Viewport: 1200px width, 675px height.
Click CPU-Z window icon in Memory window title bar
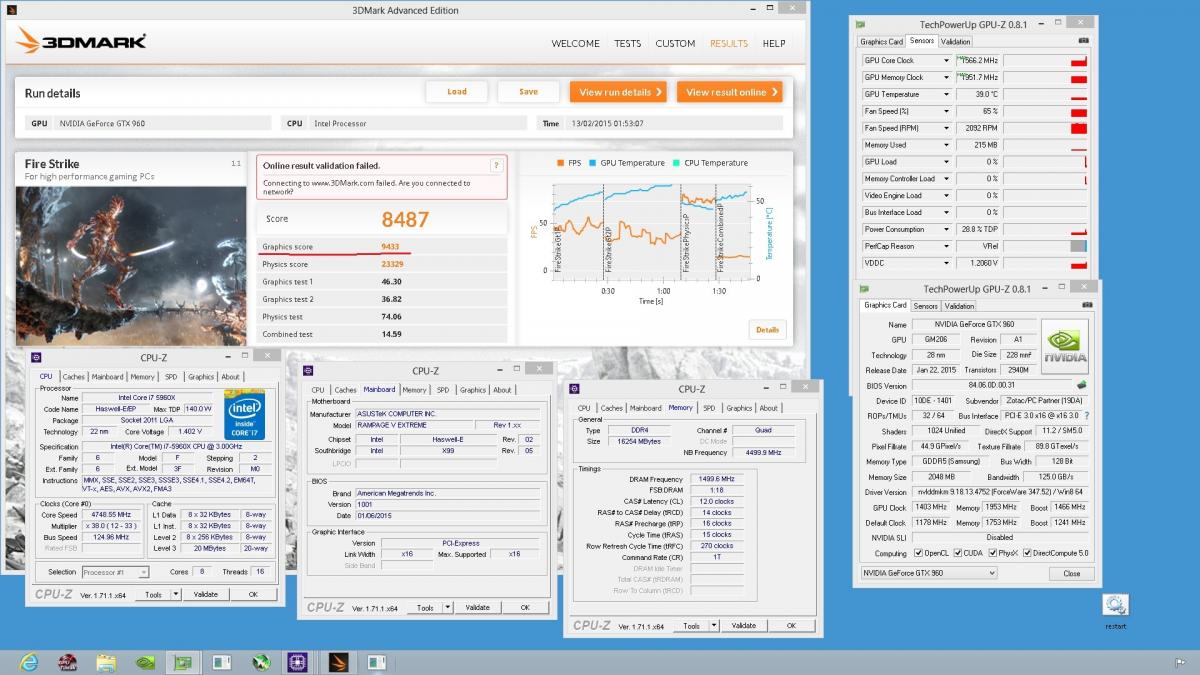[x=574, y=389]
